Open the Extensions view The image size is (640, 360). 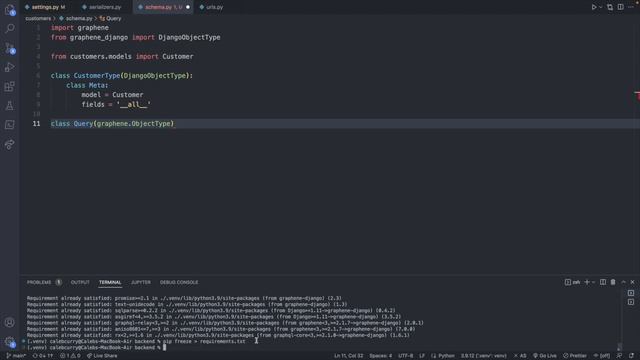[x=9, y=86]
